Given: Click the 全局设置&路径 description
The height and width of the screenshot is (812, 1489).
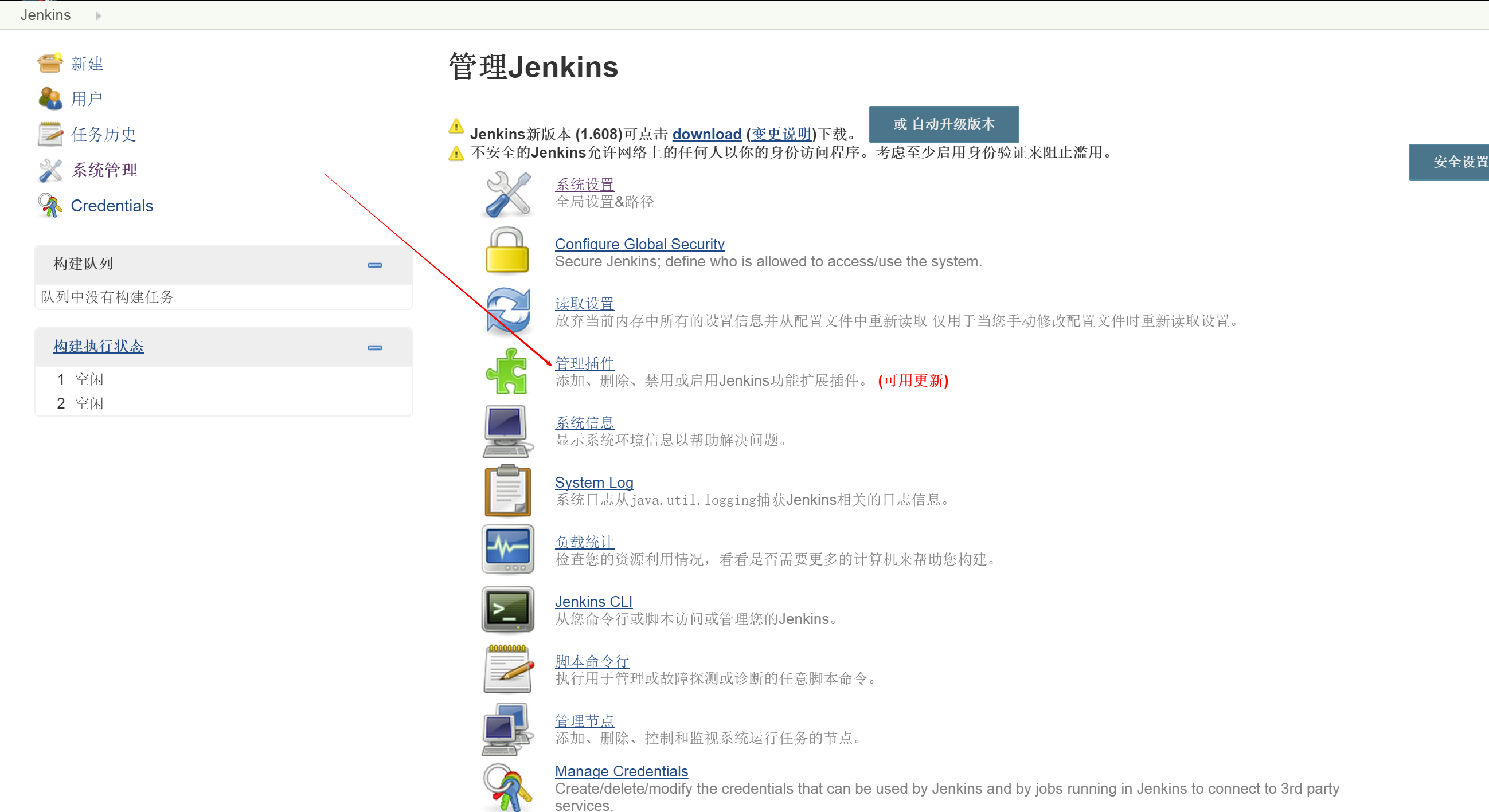Looking at the screenshot, I should point(605,202).
